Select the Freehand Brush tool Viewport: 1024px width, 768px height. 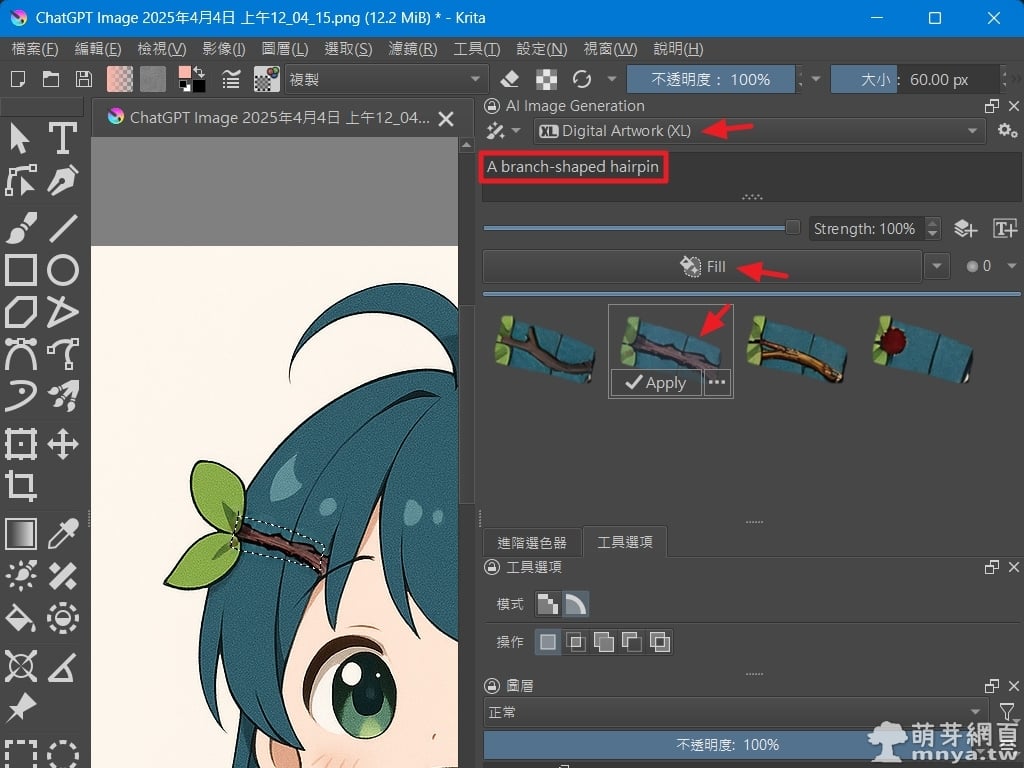(21, 227)
